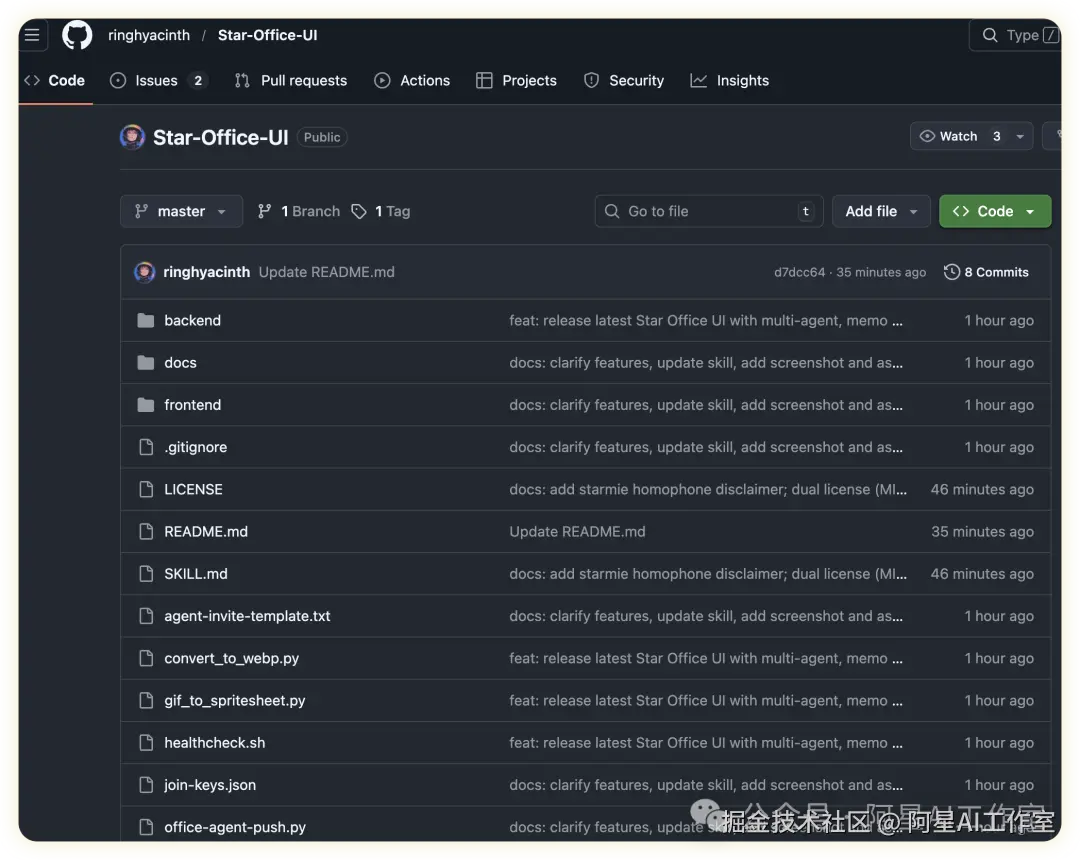
Task: Open the backend folder
Action: (x=192, y=320)
